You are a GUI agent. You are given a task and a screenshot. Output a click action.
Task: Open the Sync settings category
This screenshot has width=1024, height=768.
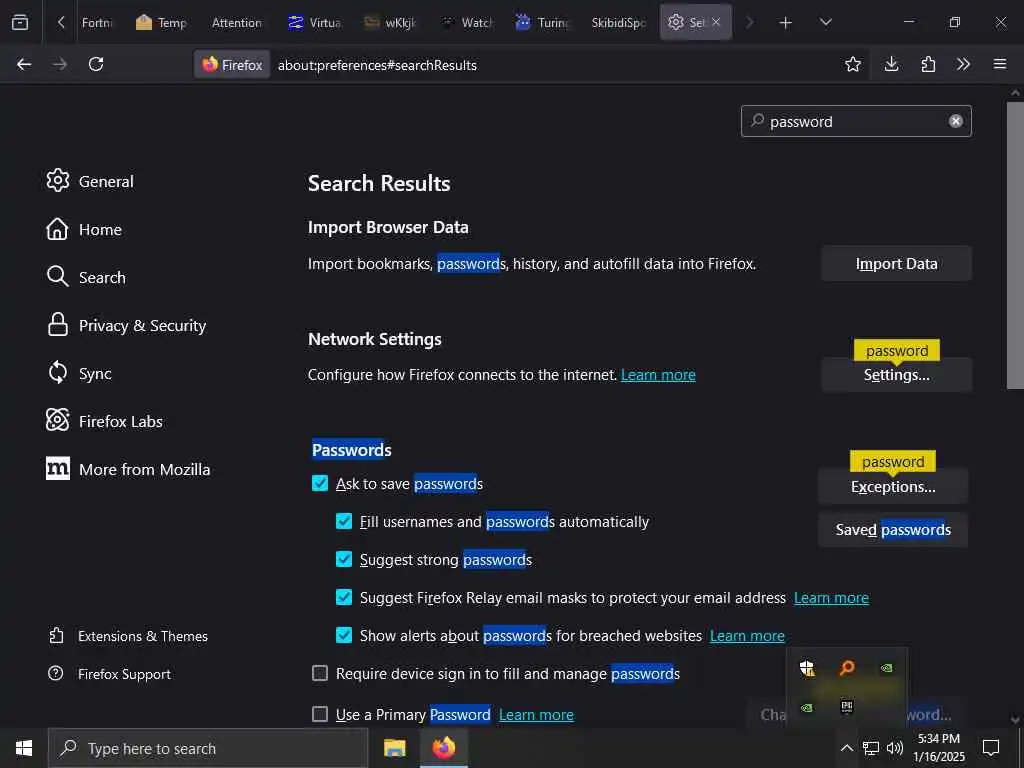(x=79, y=373)
